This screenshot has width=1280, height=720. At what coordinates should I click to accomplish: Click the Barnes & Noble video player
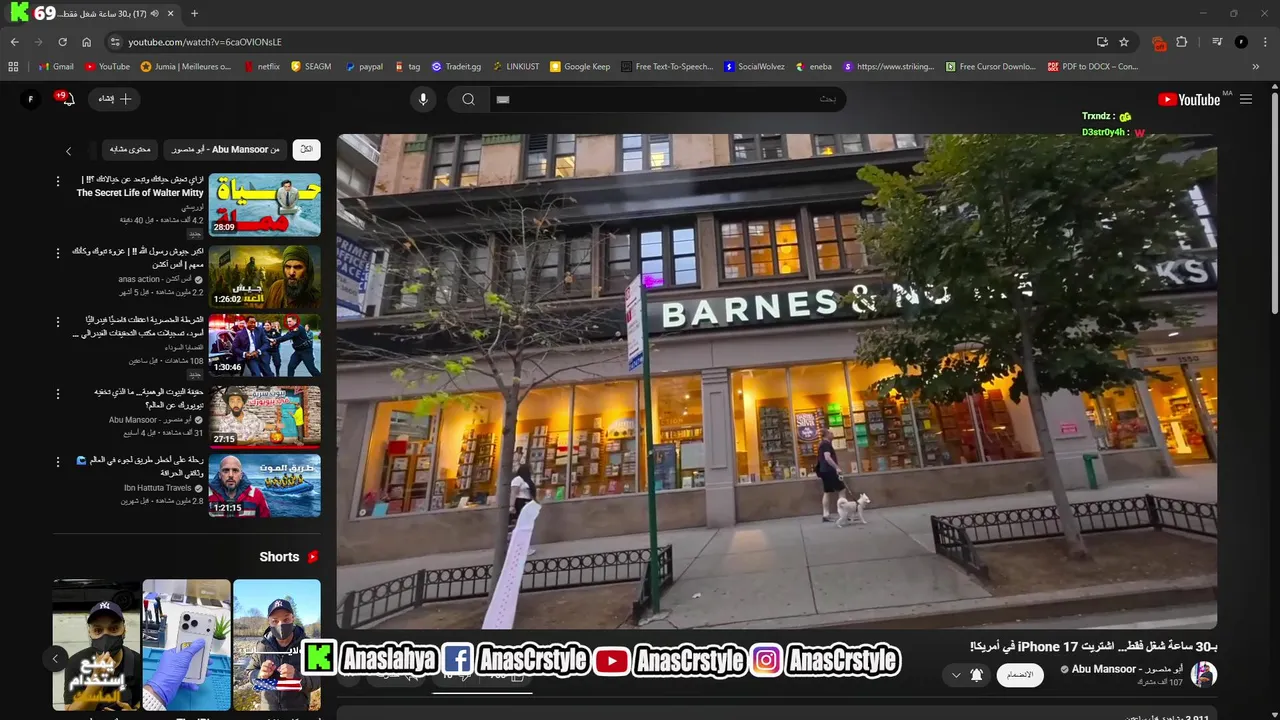(x=776, y=381)
